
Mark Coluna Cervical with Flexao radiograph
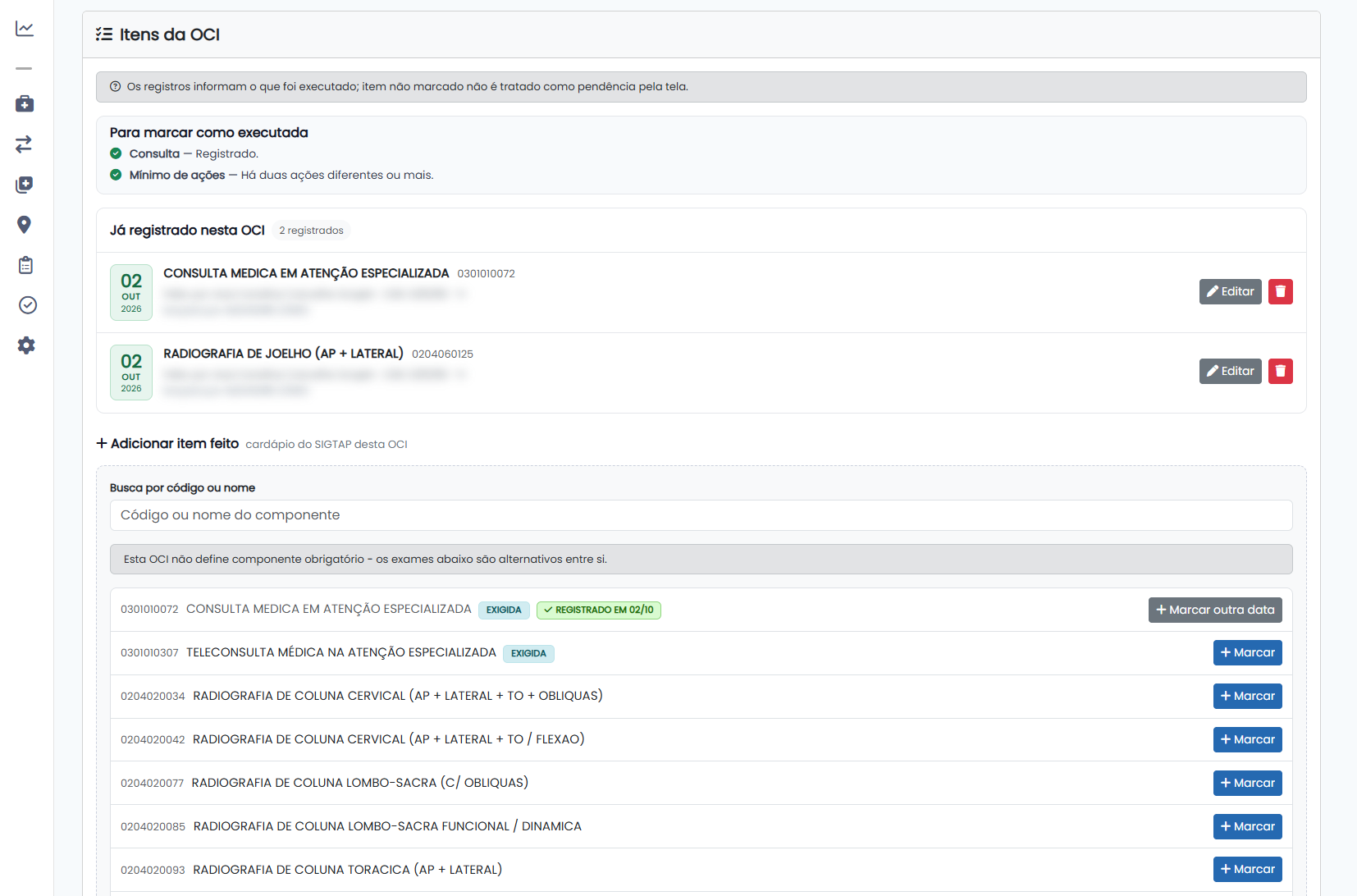(x=1248, y=739)
